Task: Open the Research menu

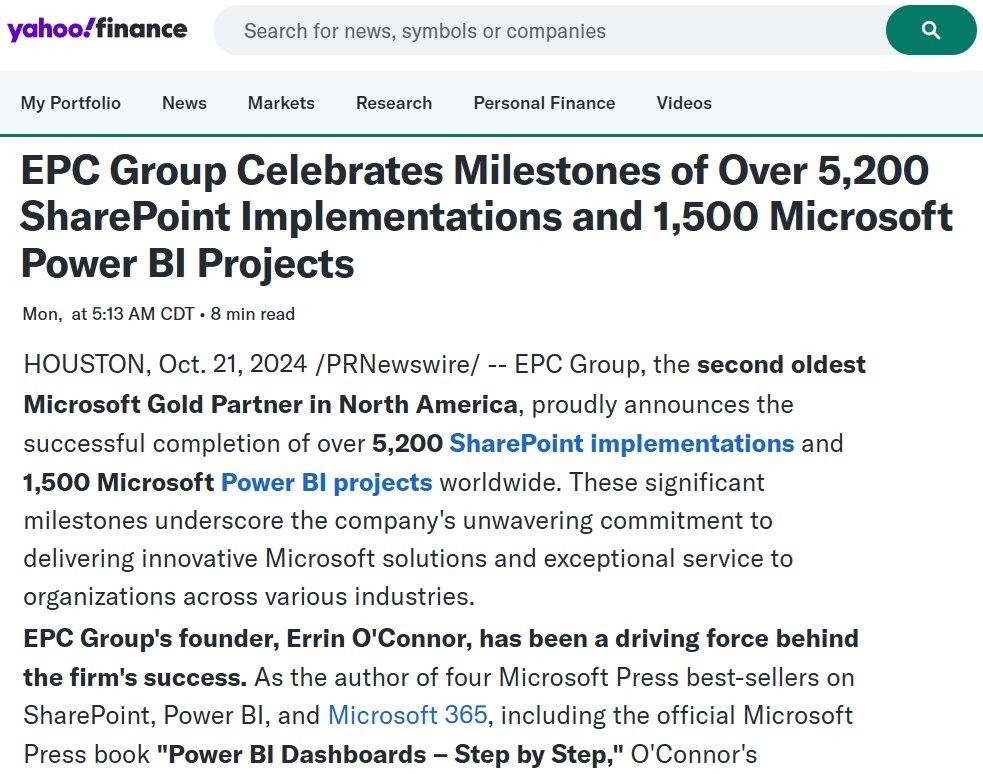Action: (394, 103)
